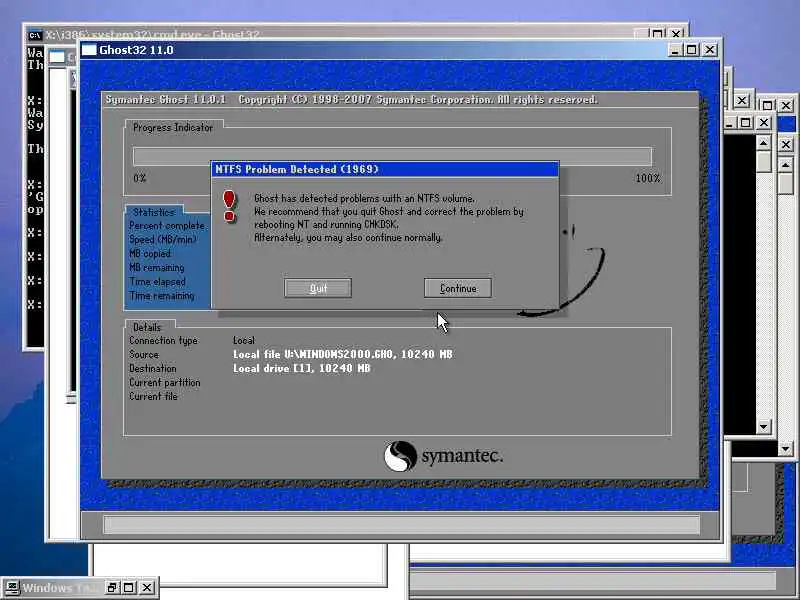Close the cmd.exe console window
The width and height of the screenshot is (800, 600).
point(676,34)
